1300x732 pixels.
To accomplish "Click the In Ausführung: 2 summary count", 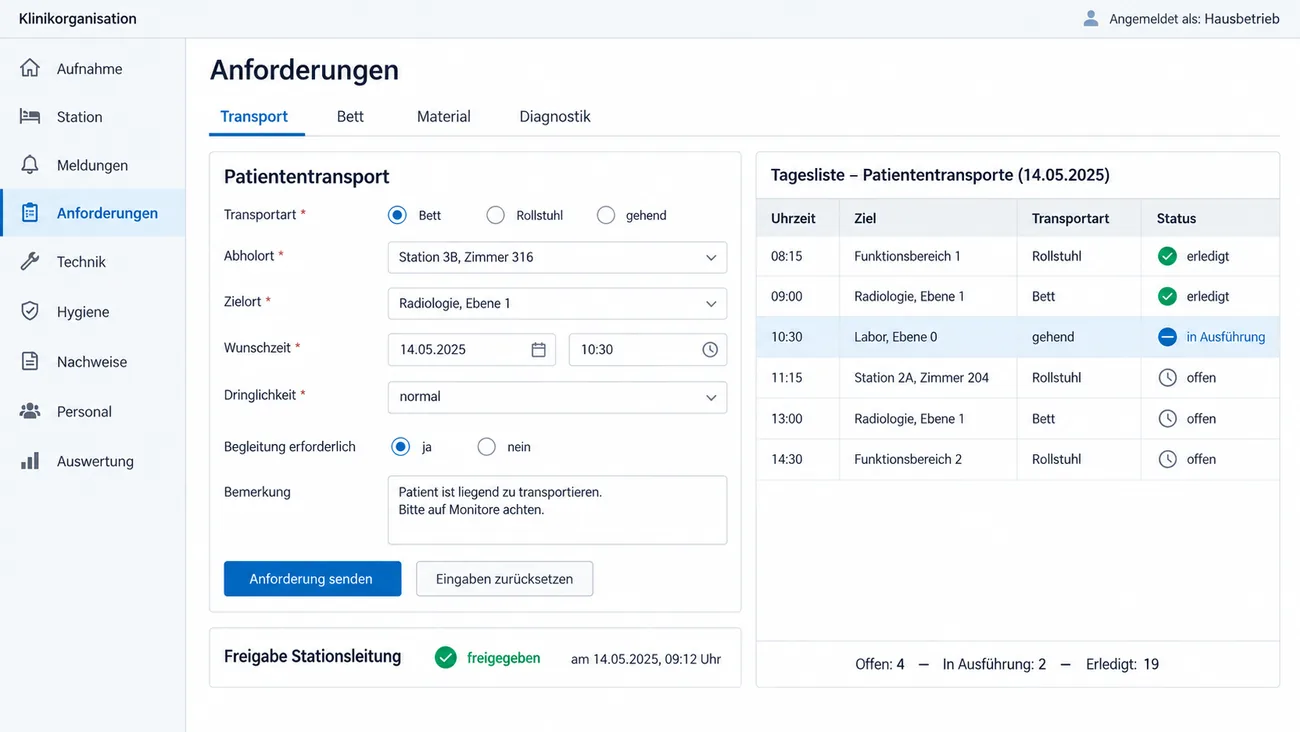I will pyautogui.click(x=994, y=664).
